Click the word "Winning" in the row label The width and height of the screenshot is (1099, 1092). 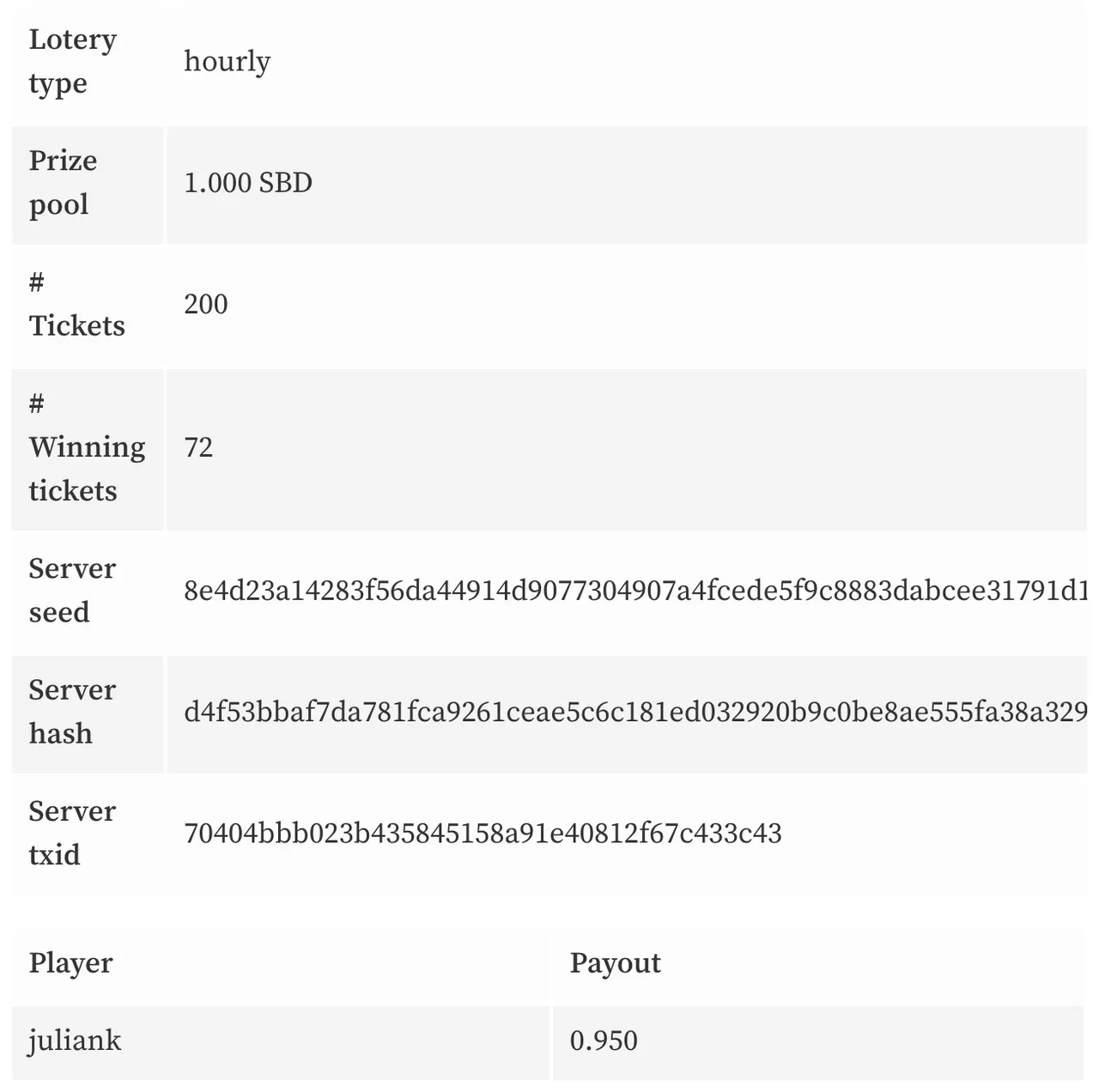(x=87, y=447)
